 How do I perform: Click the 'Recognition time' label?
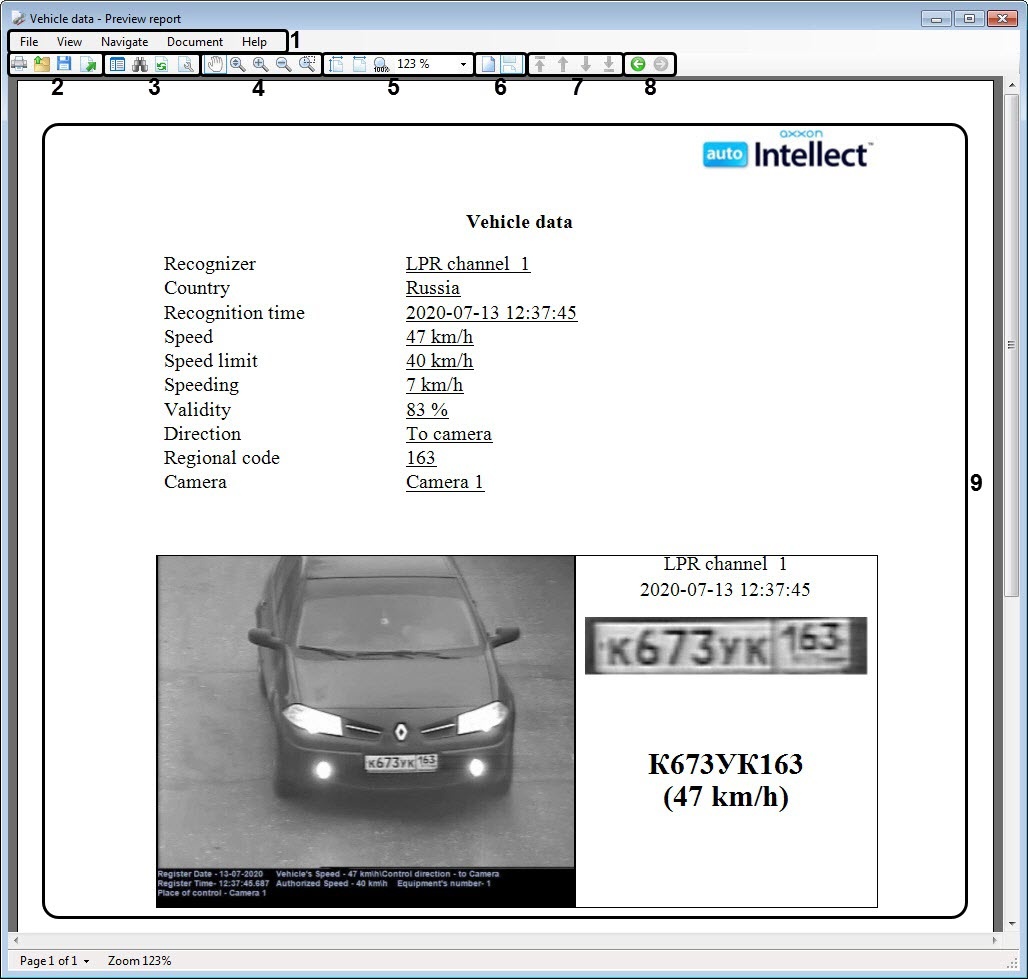tap(234, 313)
